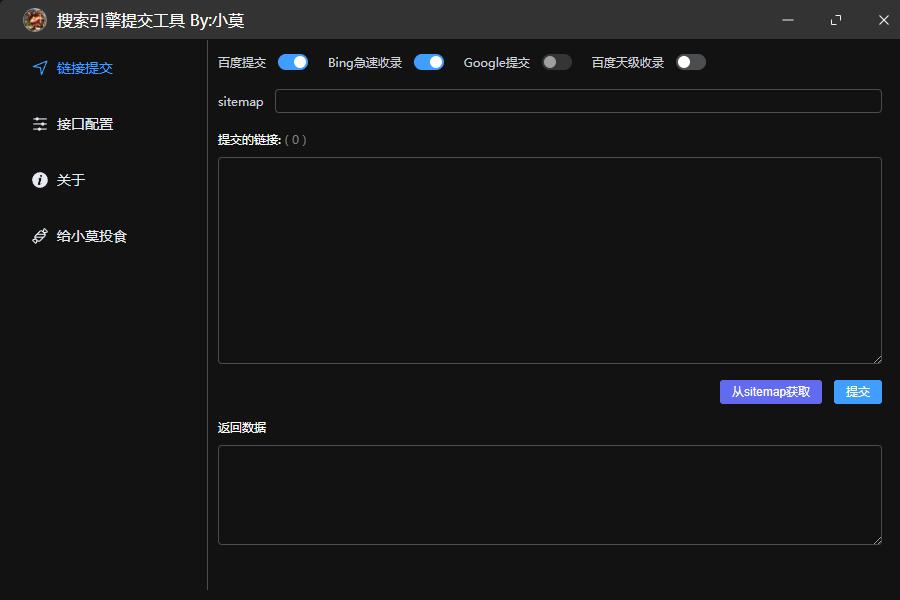This screenshot has width=900, height=600.
Task: Open the 给小莫投食 text label in sidebar
Action: coord(92,236)
